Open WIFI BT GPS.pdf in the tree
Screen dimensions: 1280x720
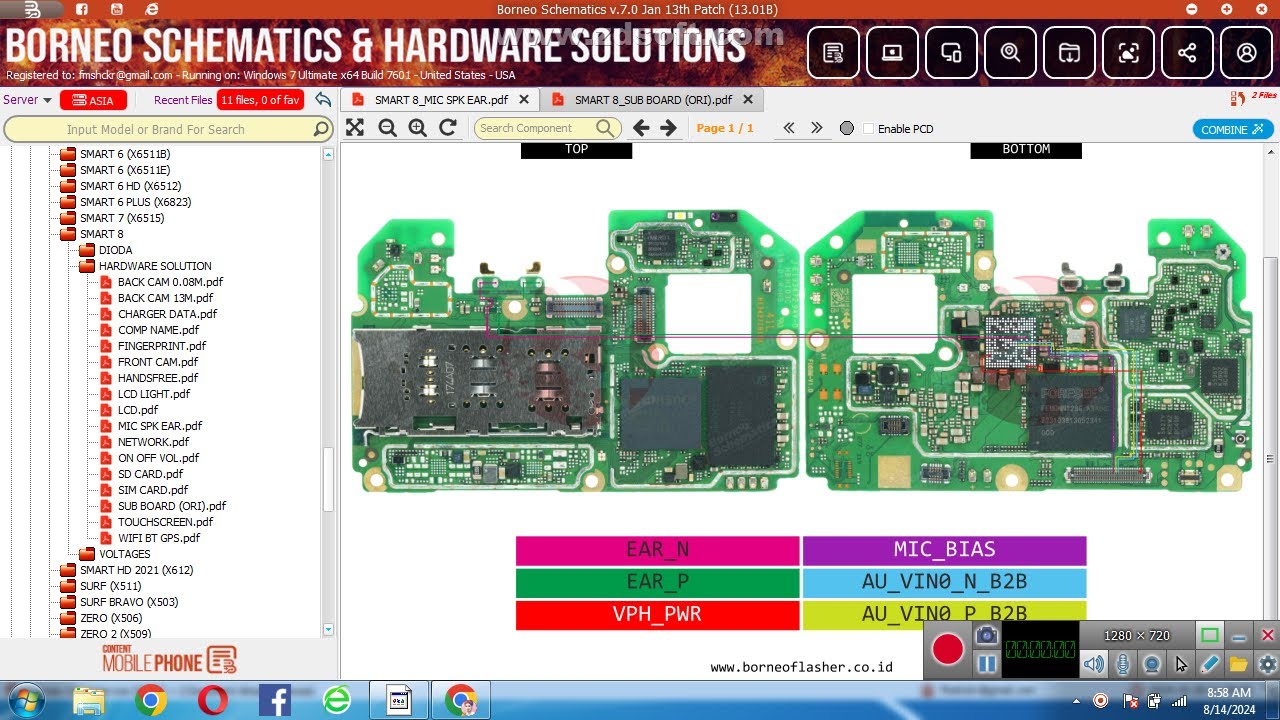tap(159, 538)
